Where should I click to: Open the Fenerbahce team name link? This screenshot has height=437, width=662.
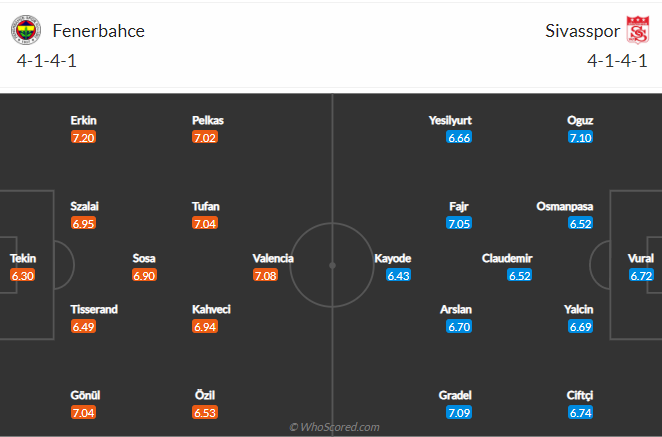coord(97,31)
